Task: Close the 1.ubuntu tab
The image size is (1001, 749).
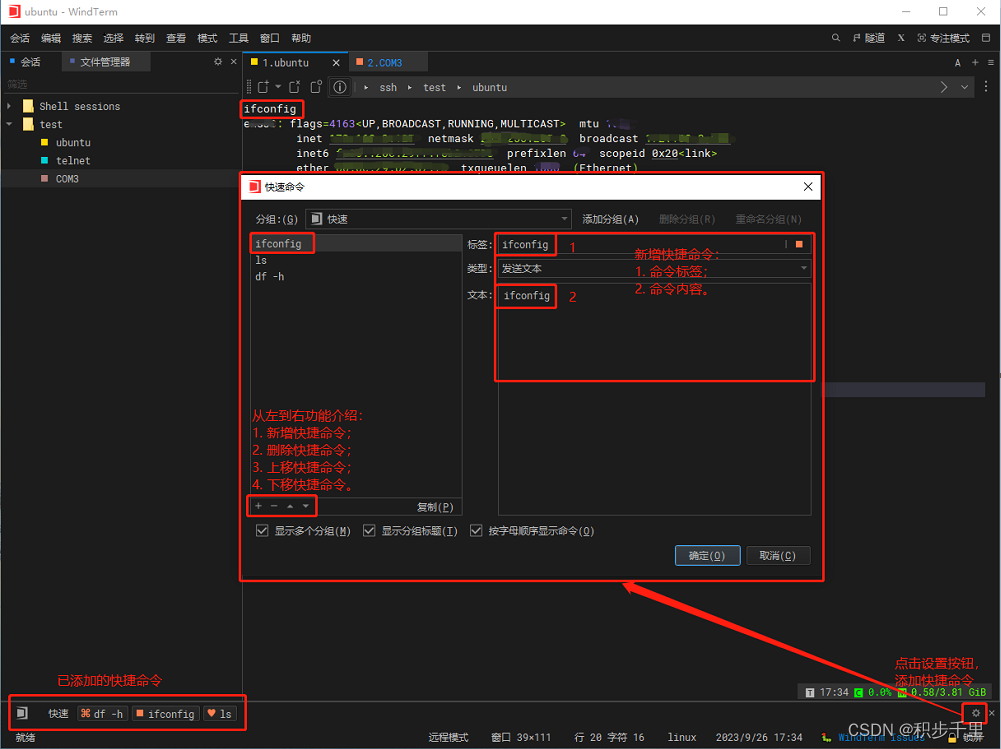Action: [x=336, y=63]
